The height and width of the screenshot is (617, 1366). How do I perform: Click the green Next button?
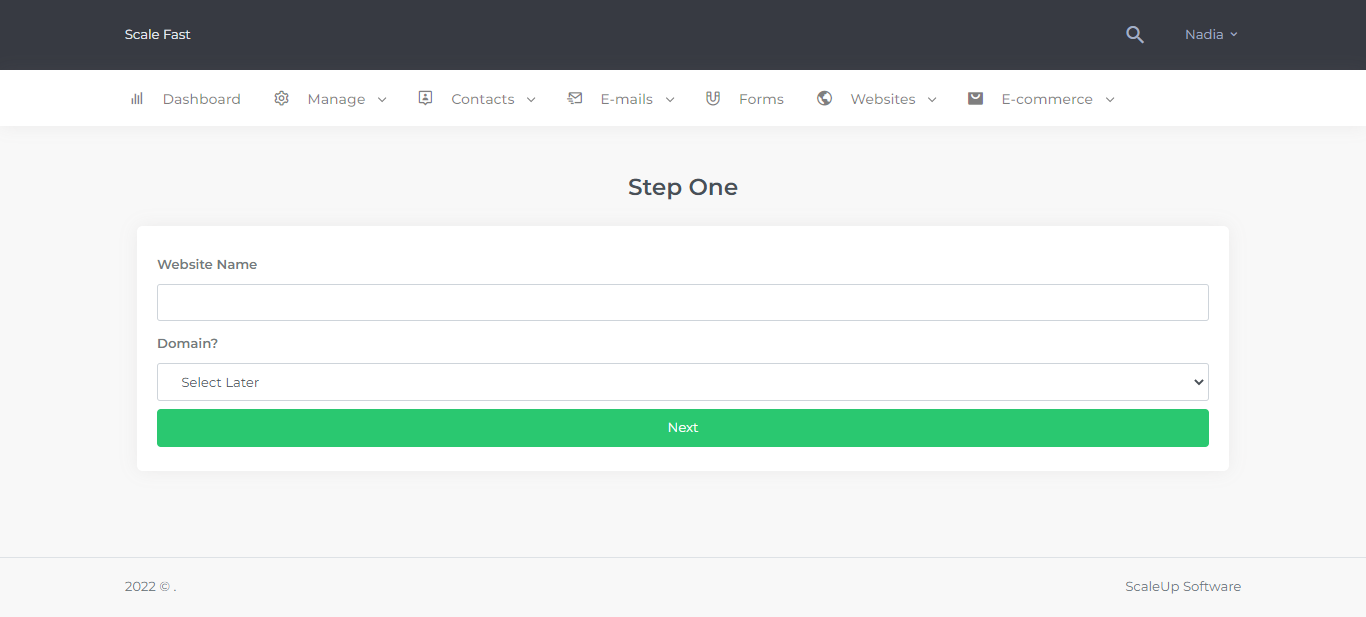click(683, 428)
